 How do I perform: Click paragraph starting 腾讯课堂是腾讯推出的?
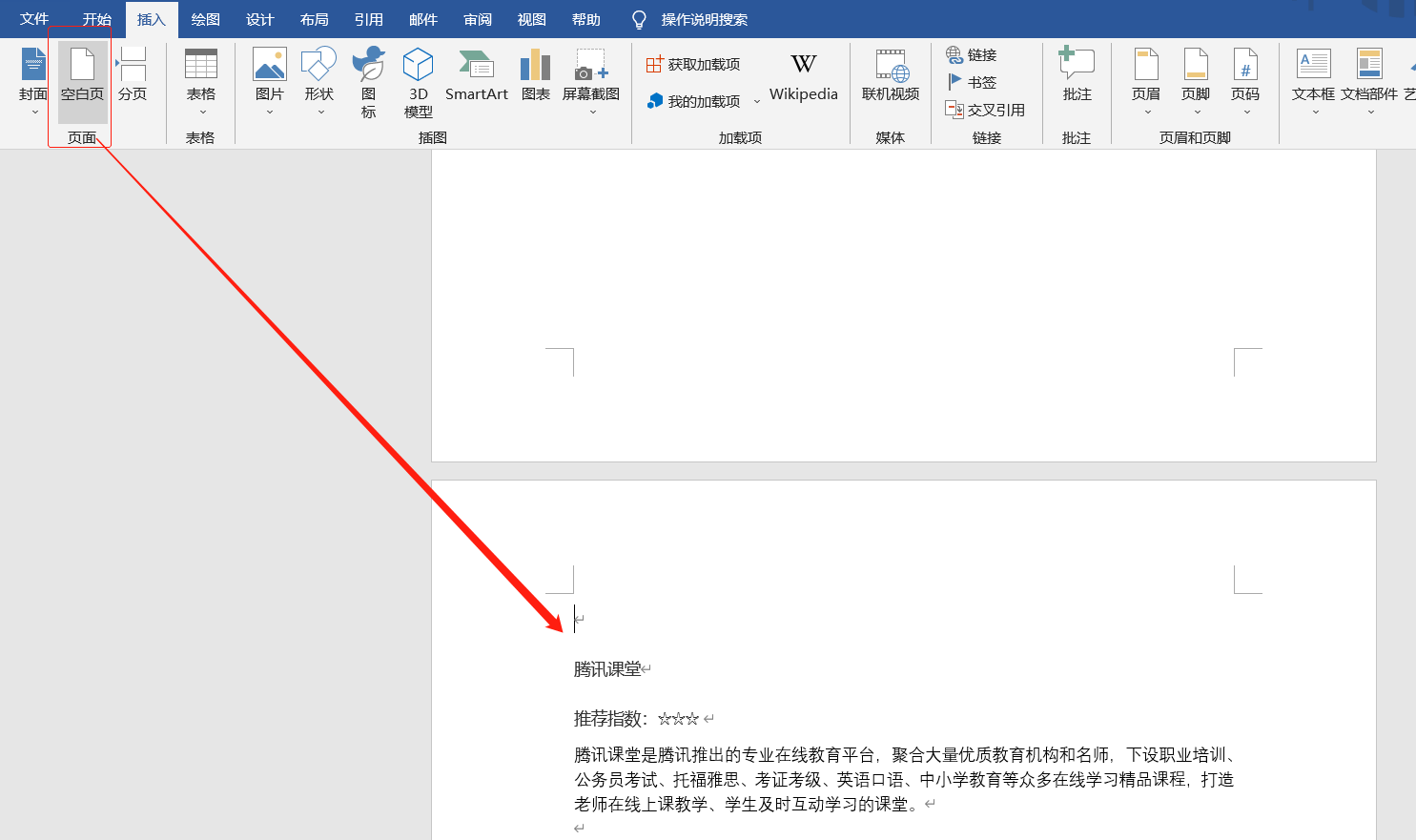[906, 755]
